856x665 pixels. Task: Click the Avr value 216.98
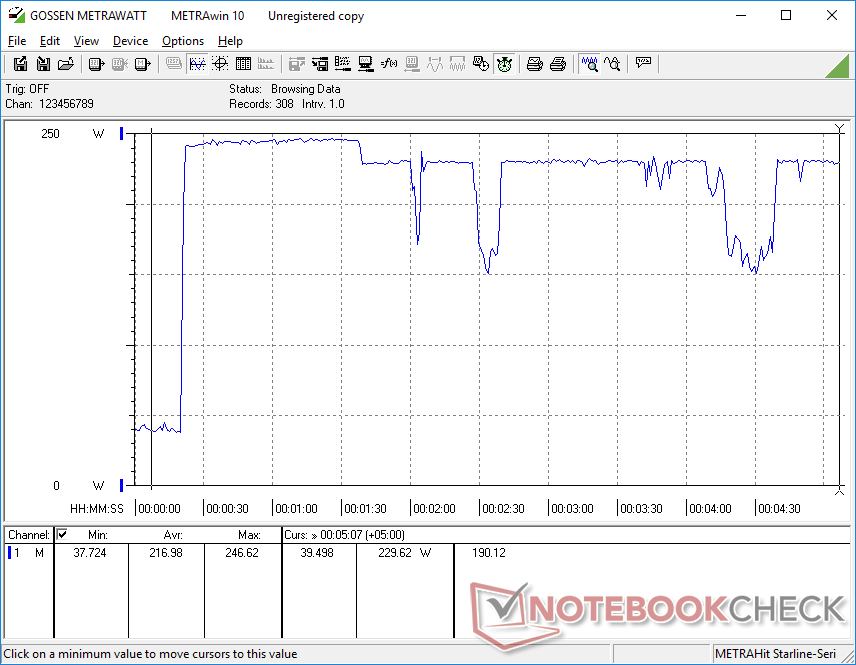[166, 553]
